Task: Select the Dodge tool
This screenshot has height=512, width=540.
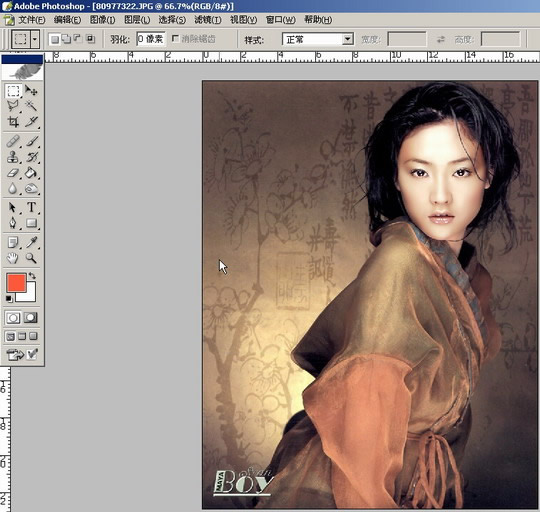Action: tap(31, 188)
